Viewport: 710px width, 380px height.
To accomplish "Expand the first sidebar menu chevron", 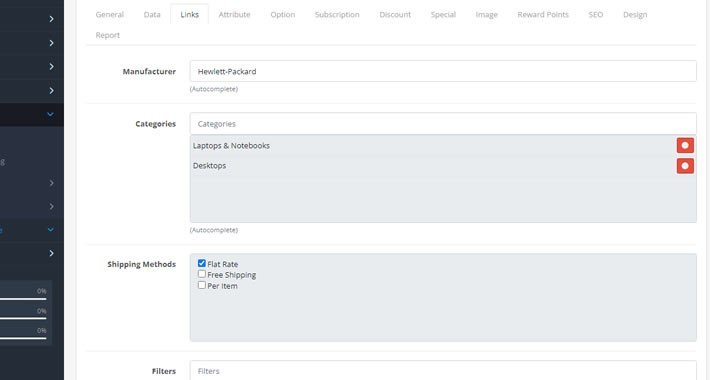I will point(51,19).
